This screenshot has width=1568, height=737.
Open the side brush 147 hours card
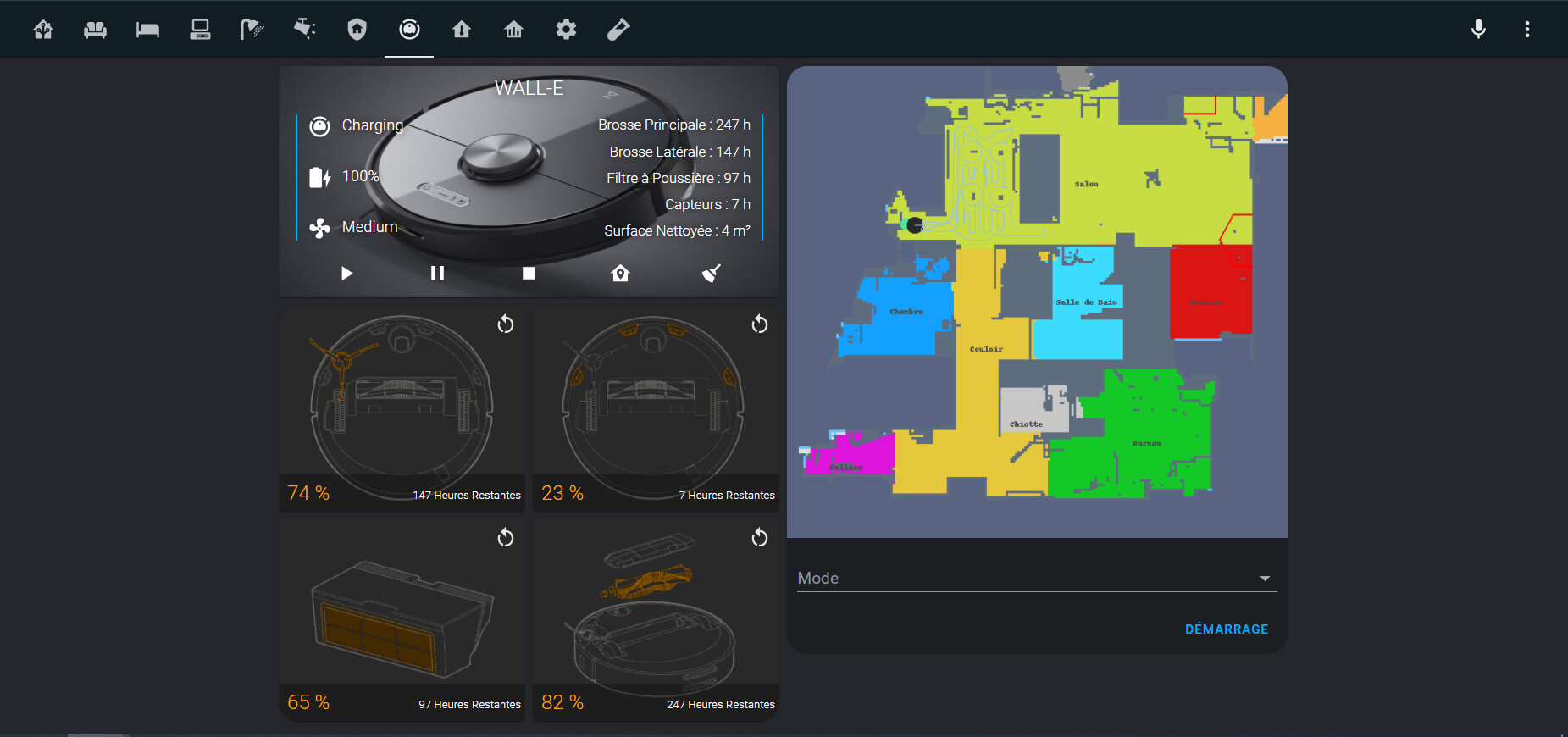click(x=402, y=408)
